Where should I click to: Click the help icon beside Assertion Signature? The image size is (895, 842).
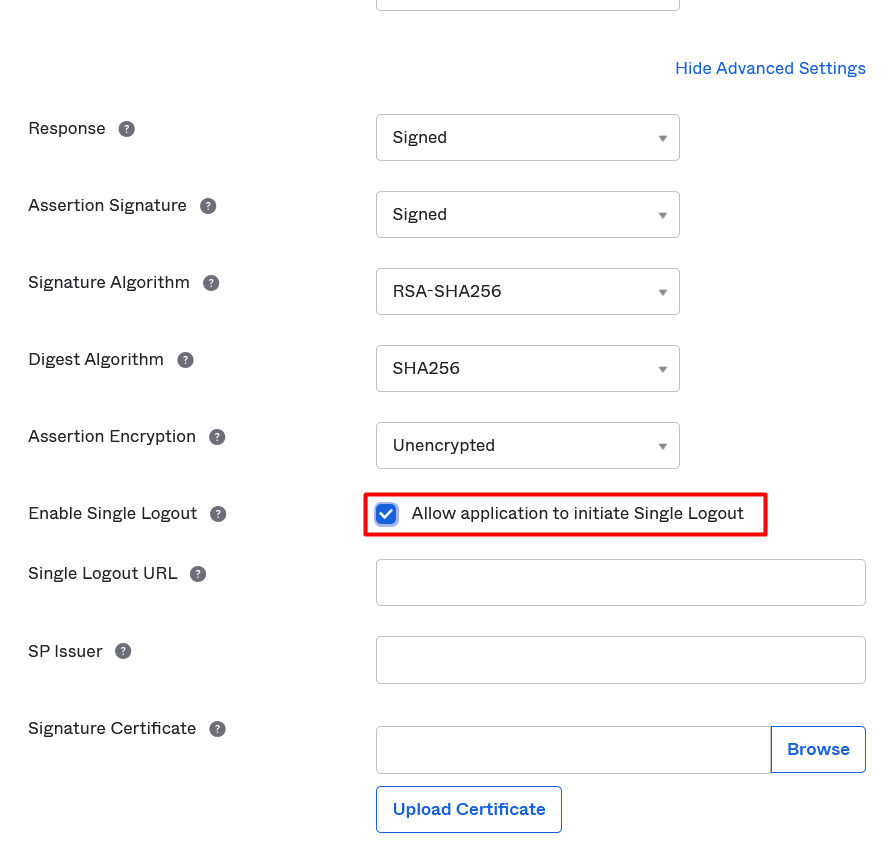pyautogui.click(x=208, y=206)
